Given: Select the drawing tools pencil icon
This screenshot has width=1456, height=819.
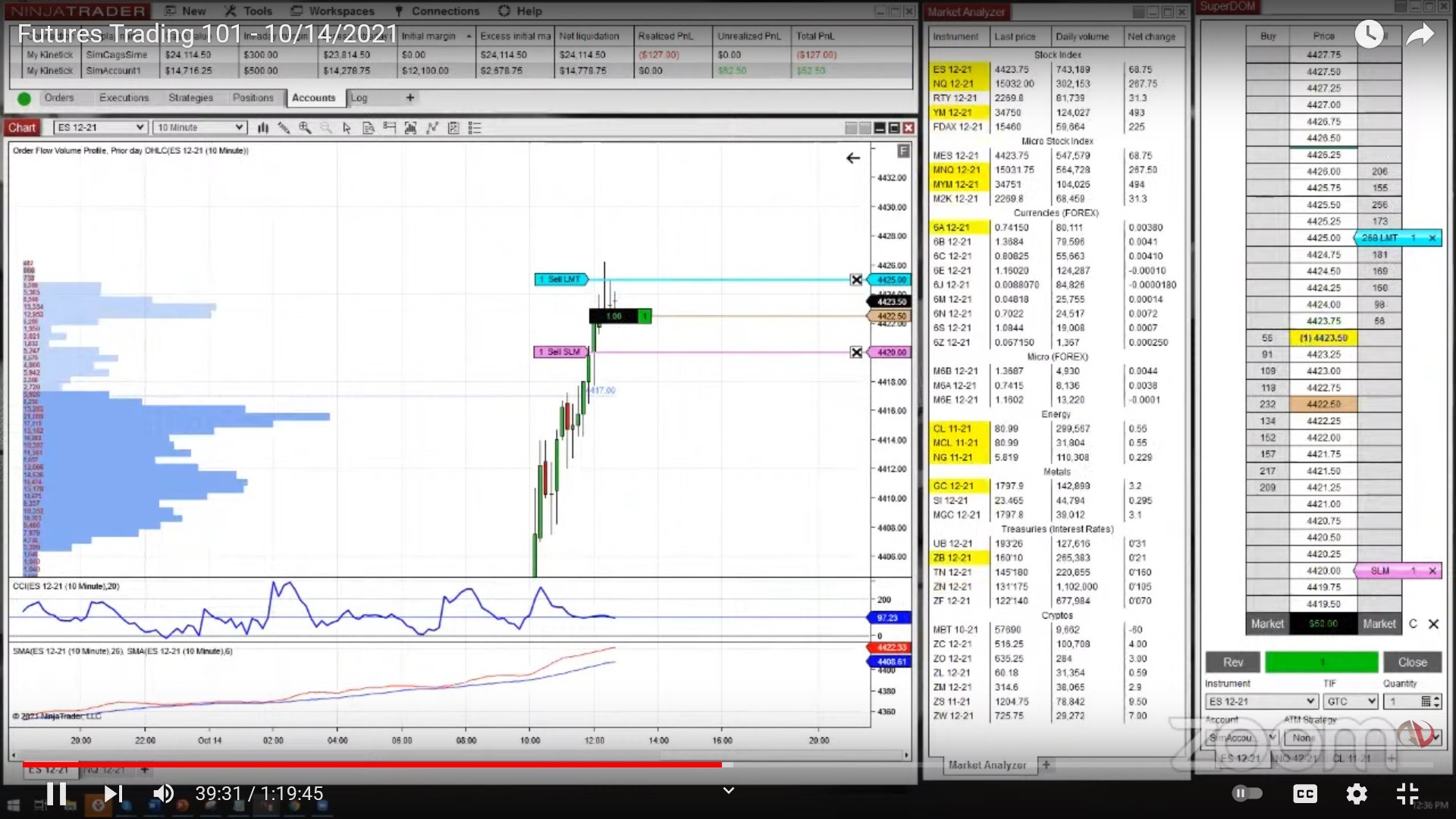Looking at the screenshot, I should tap(284, 127).
